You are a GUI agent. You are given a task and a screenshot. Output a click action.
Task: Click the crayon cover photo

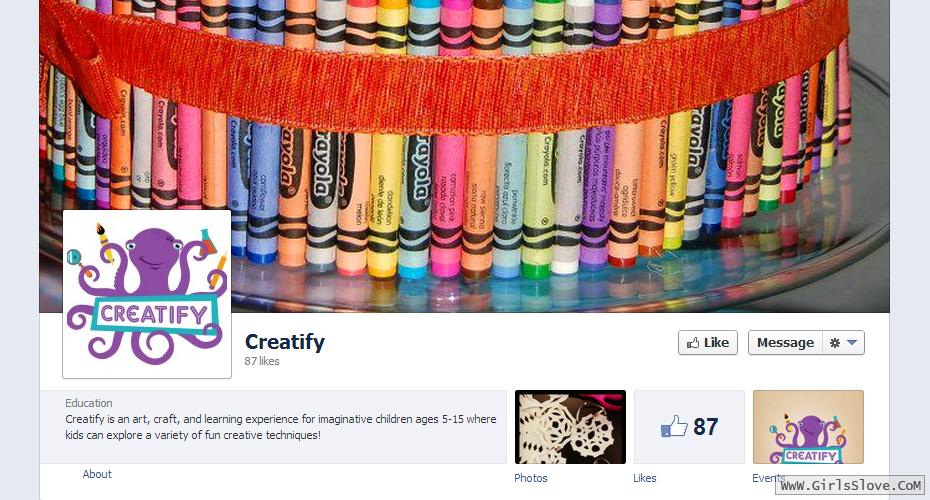pos(464,156)
